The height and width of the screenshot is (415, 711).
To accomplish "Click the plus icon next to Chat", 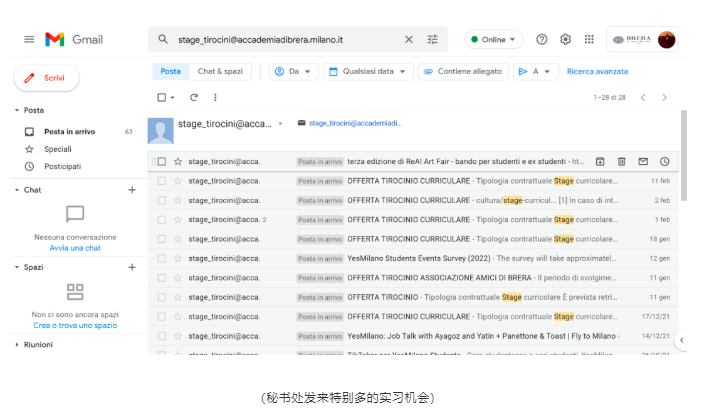I will [x=132, y=190].
